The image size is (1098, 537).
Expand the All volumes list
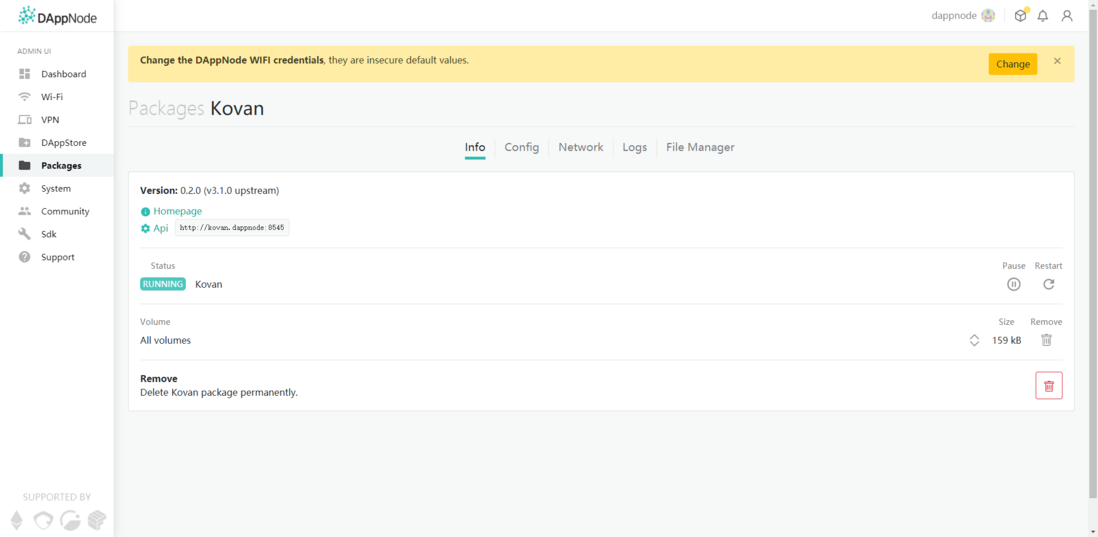tap(974, 340)
